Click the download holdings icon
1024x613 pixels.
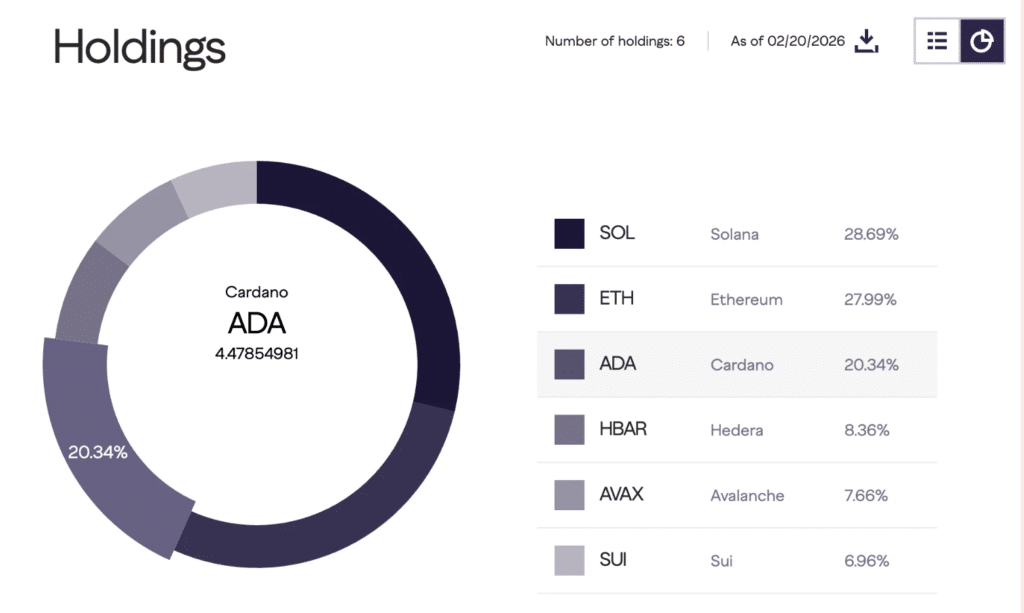[x=867, y=42]
